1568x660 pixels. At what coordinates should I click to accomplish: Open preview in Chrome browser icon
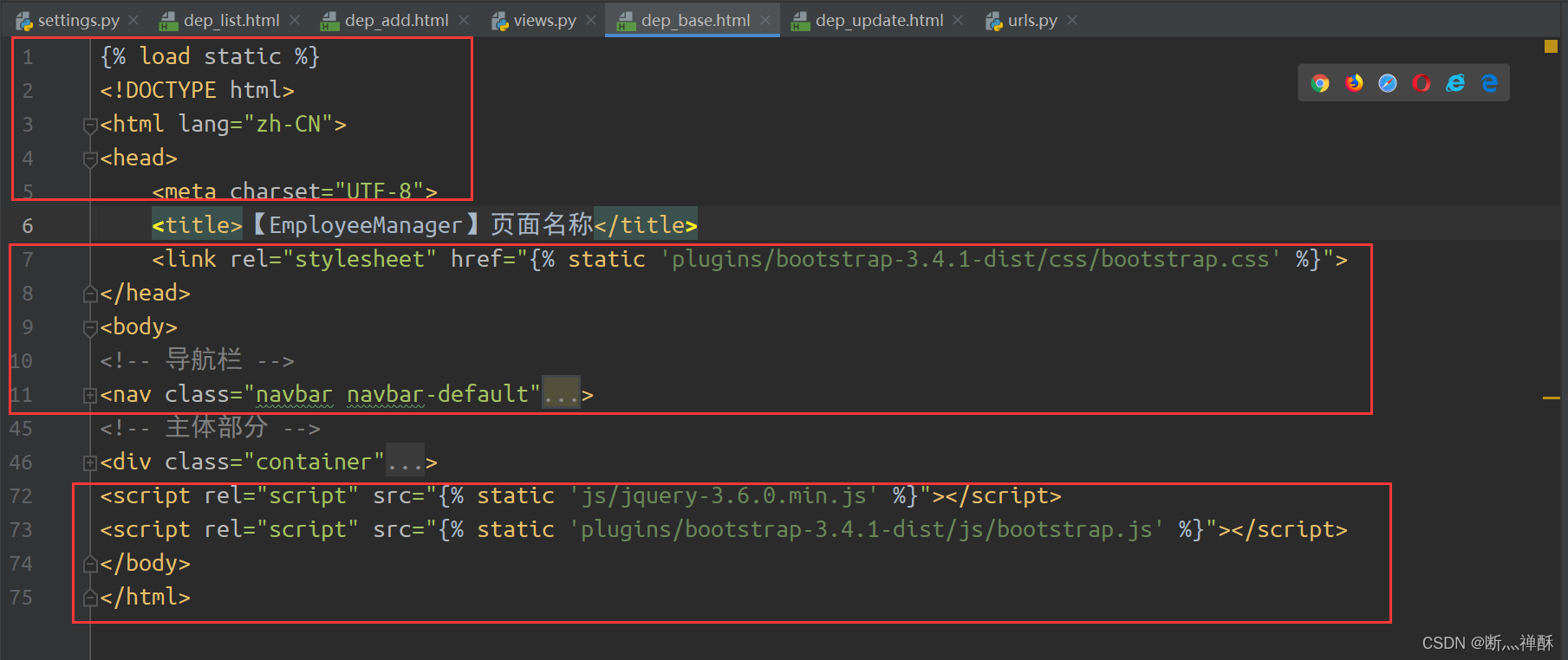click(1320, 83)
